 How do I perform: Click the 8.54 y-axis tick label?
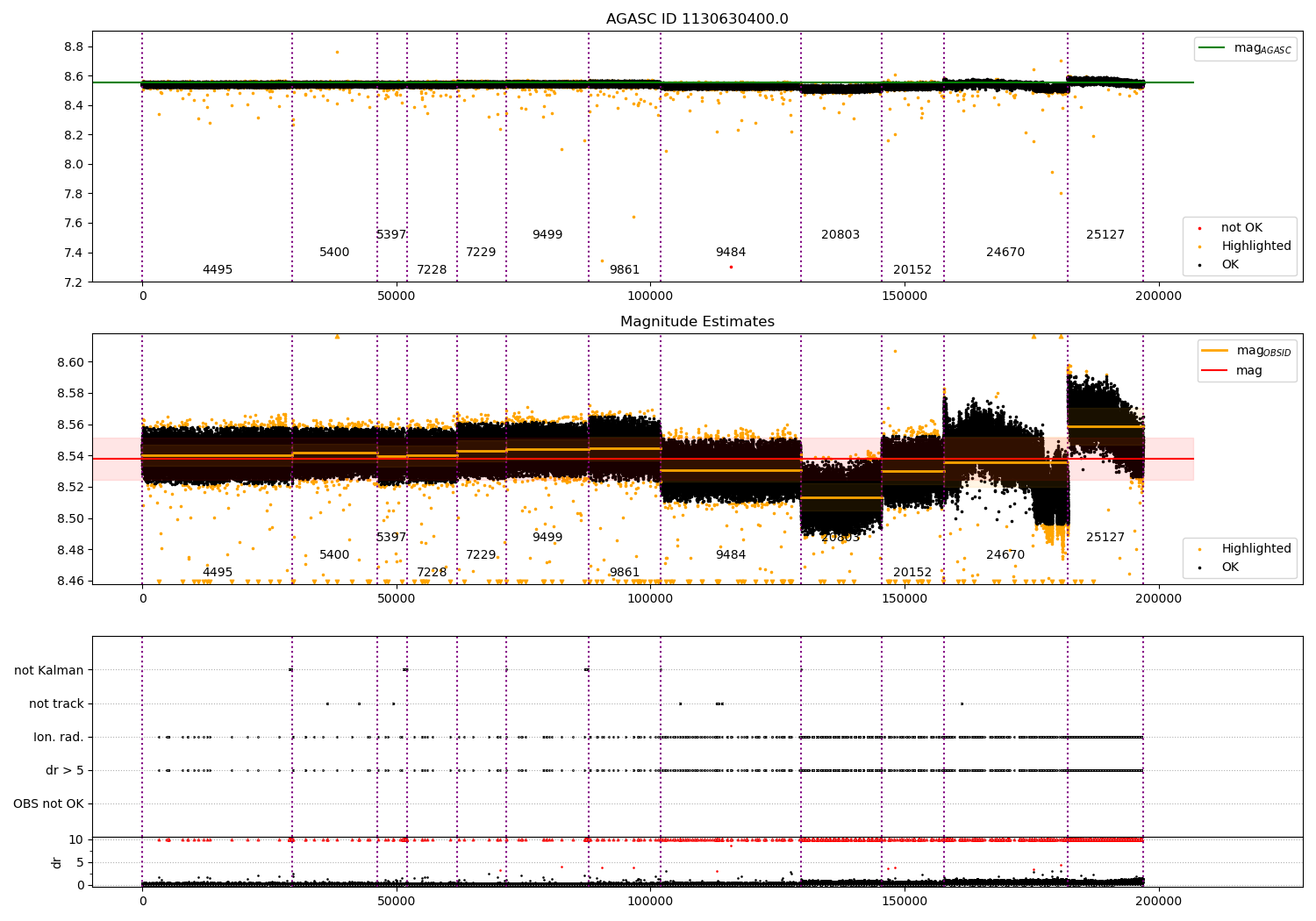click(71, 456)
